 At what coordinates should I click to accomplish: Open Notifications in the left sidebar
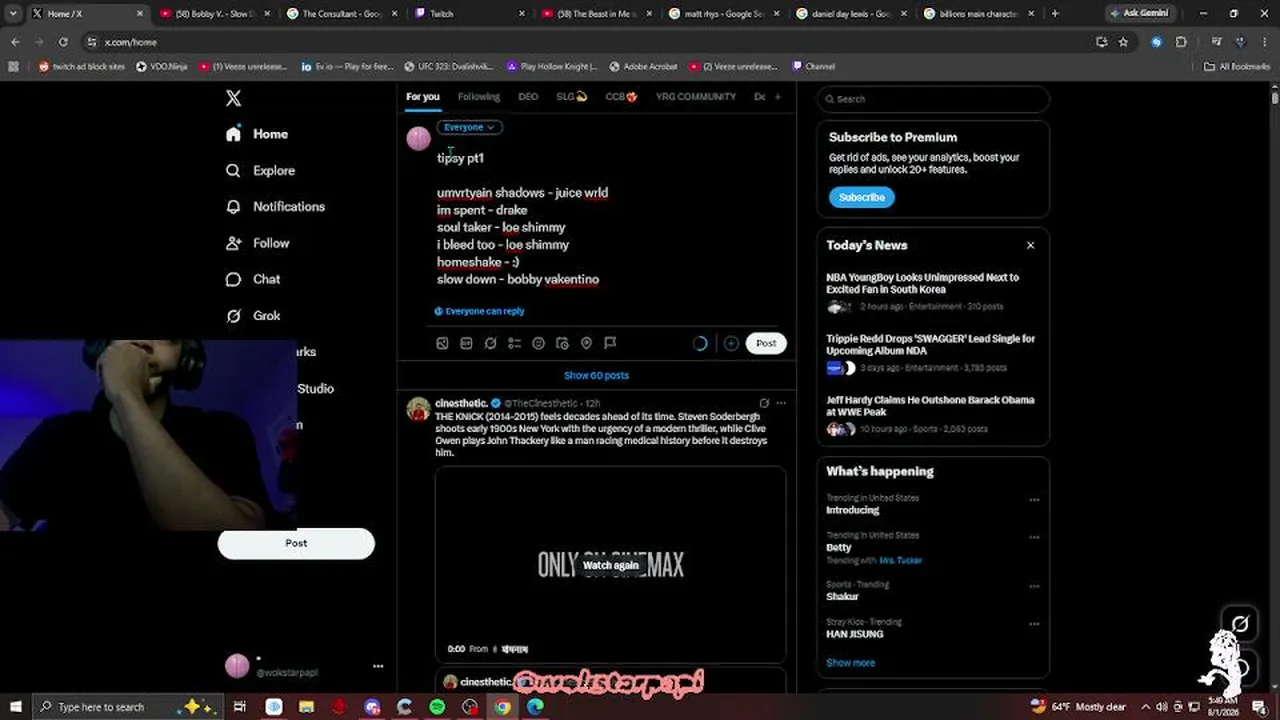(275, 207)
